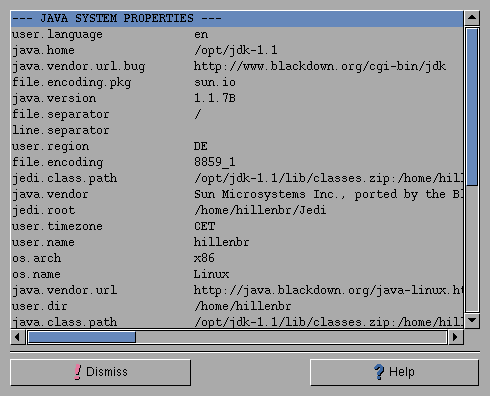Click the horizontal scrollbar thumb
Screen dimensions: 490x396
(x=82, y=337)
